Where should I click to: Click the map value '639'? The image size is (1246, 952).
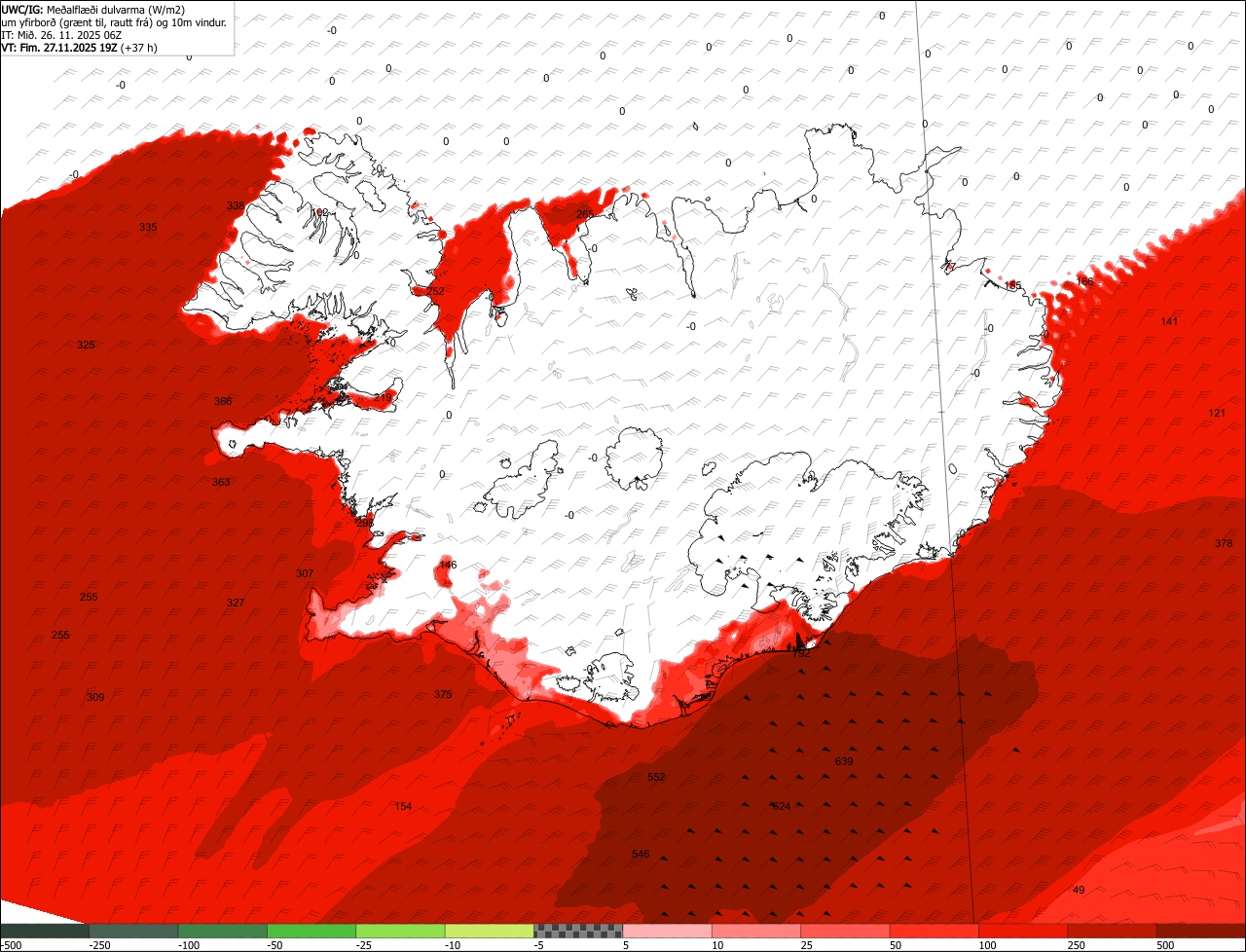844,761
